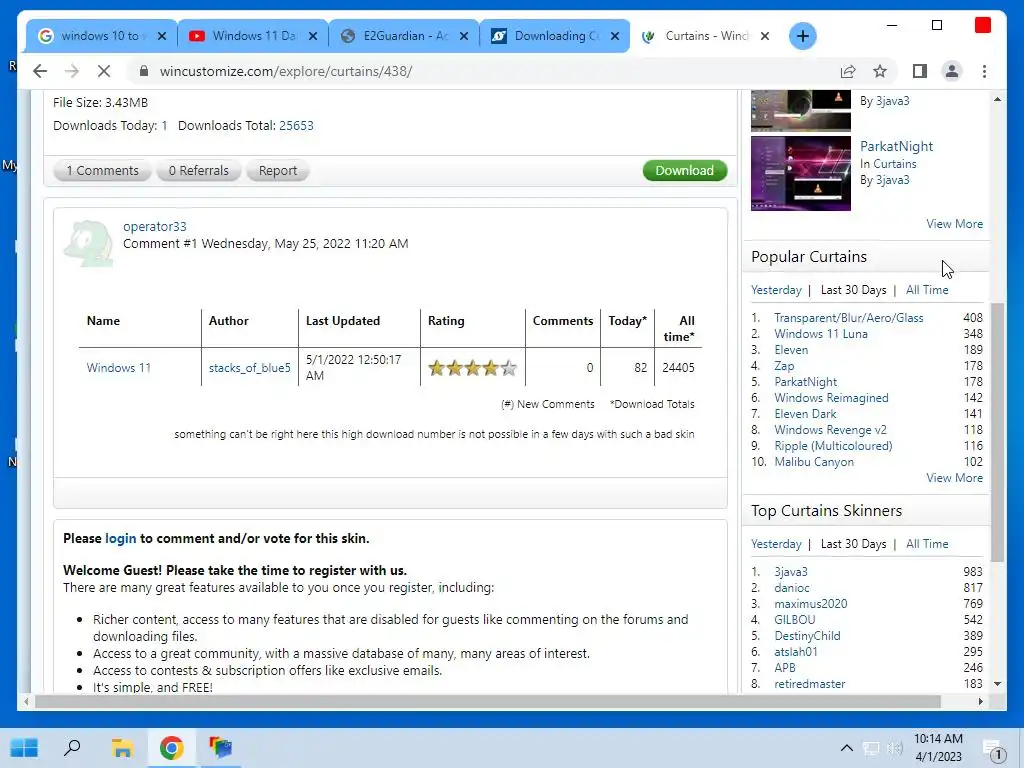
Task: Open Transparent/Blur/Aero/Glass curtain
Action: pyautogui.click(x=848, y=318)
